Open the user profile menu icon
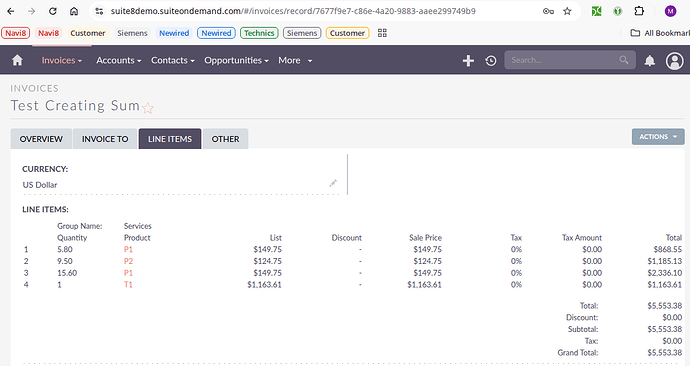Viewport: 690px width, 366px height. [x=675, y=61]
